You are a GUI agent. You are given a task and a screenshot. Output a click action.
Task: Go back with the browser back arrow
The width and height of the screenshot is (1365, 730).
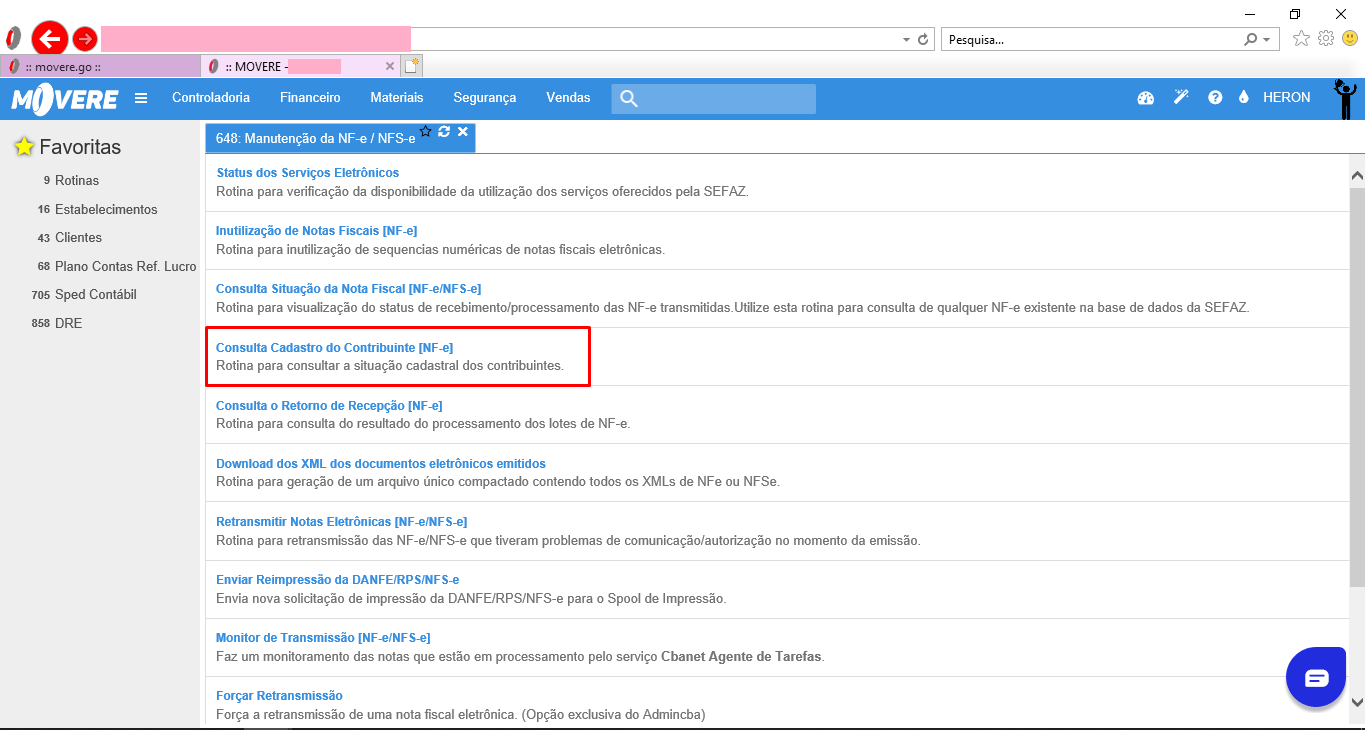(49, 39)
